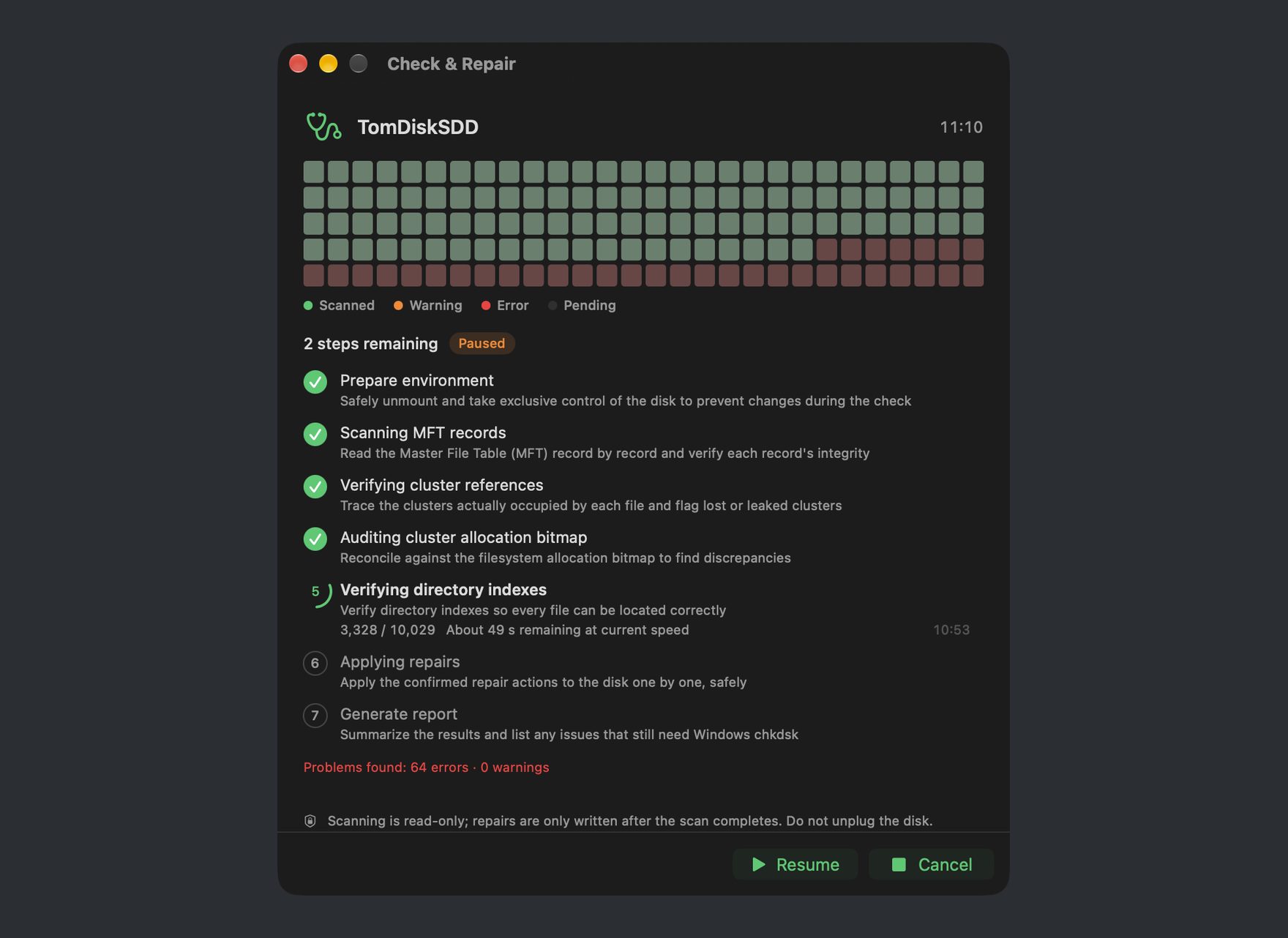
Task: Click the step 6 circle for Applying repairs
Action: (315, 664)
